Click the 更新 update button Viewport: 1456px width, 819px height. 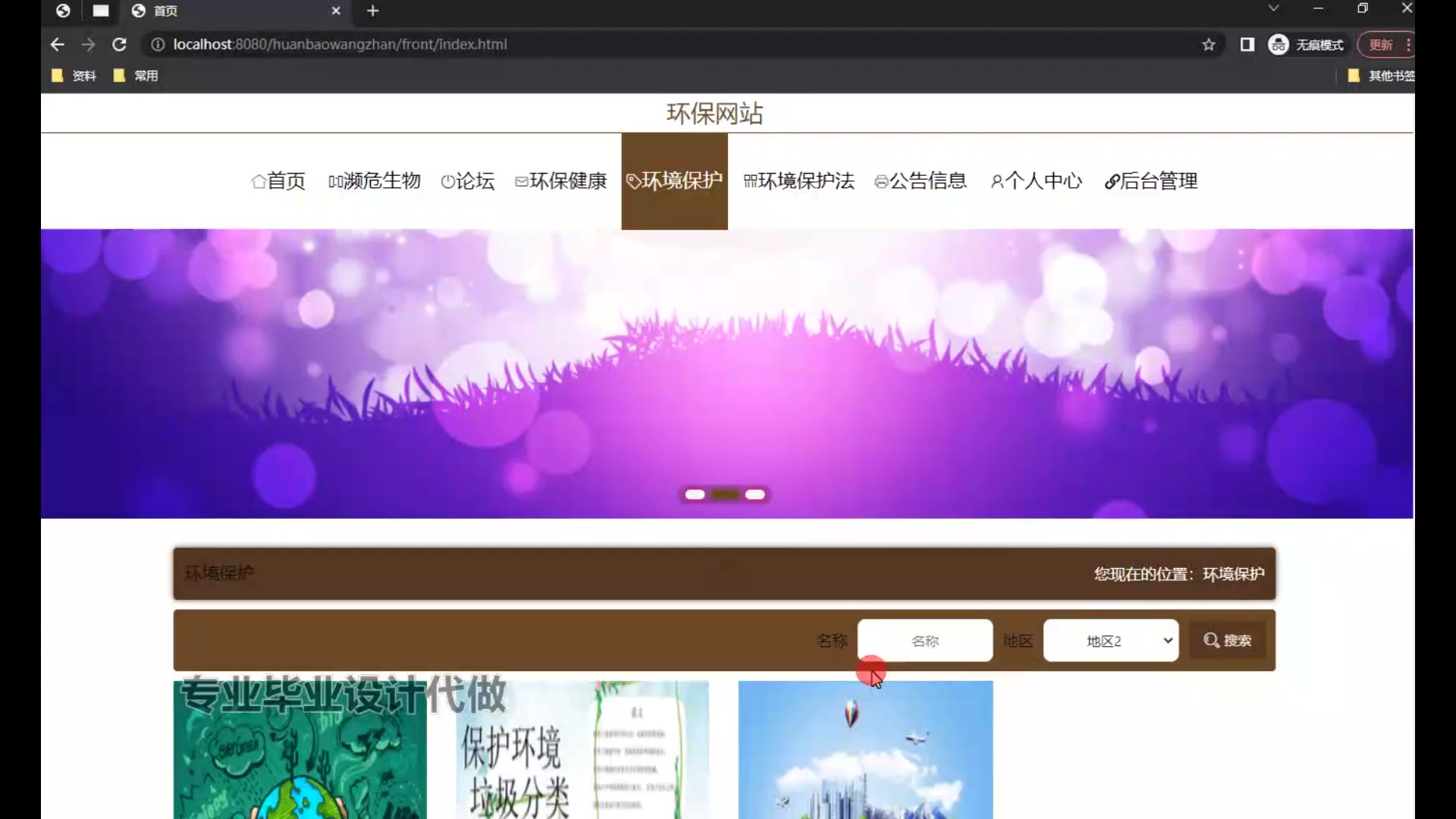[x=1380, y=45]
